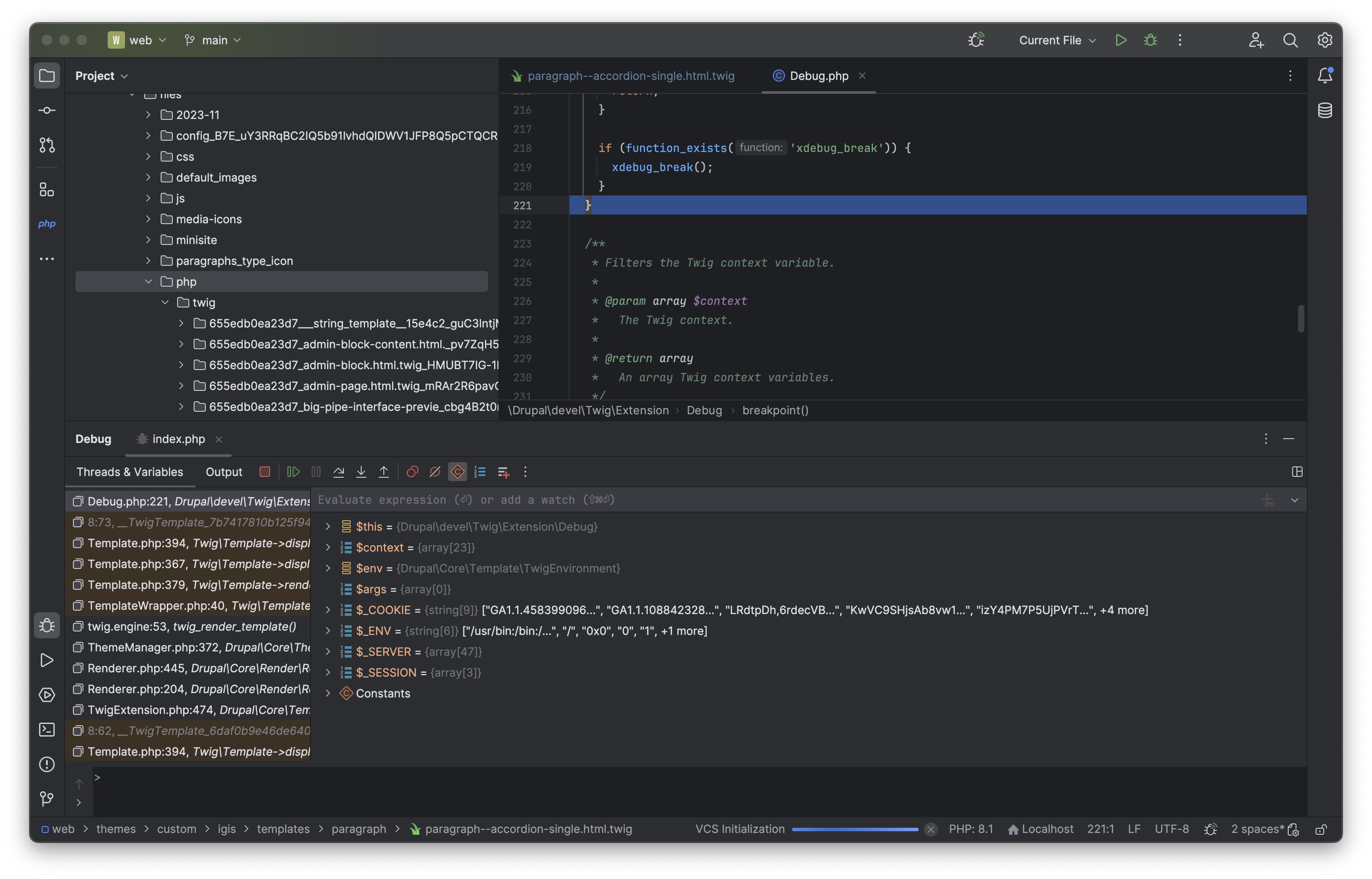Toggle show constants diamond button in debugger

pyautogui.click(x=458, y=472)
